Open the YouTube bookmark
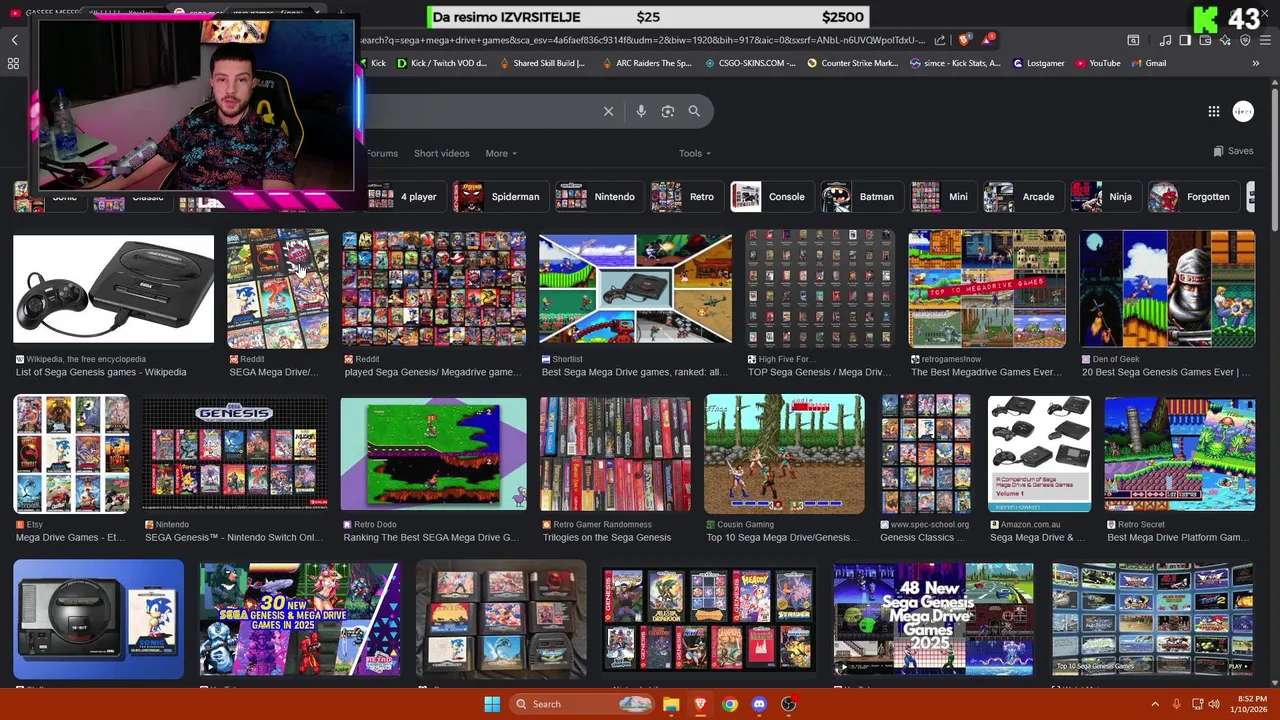This screenshot has height=720, width=1280. pos(1098,63)
